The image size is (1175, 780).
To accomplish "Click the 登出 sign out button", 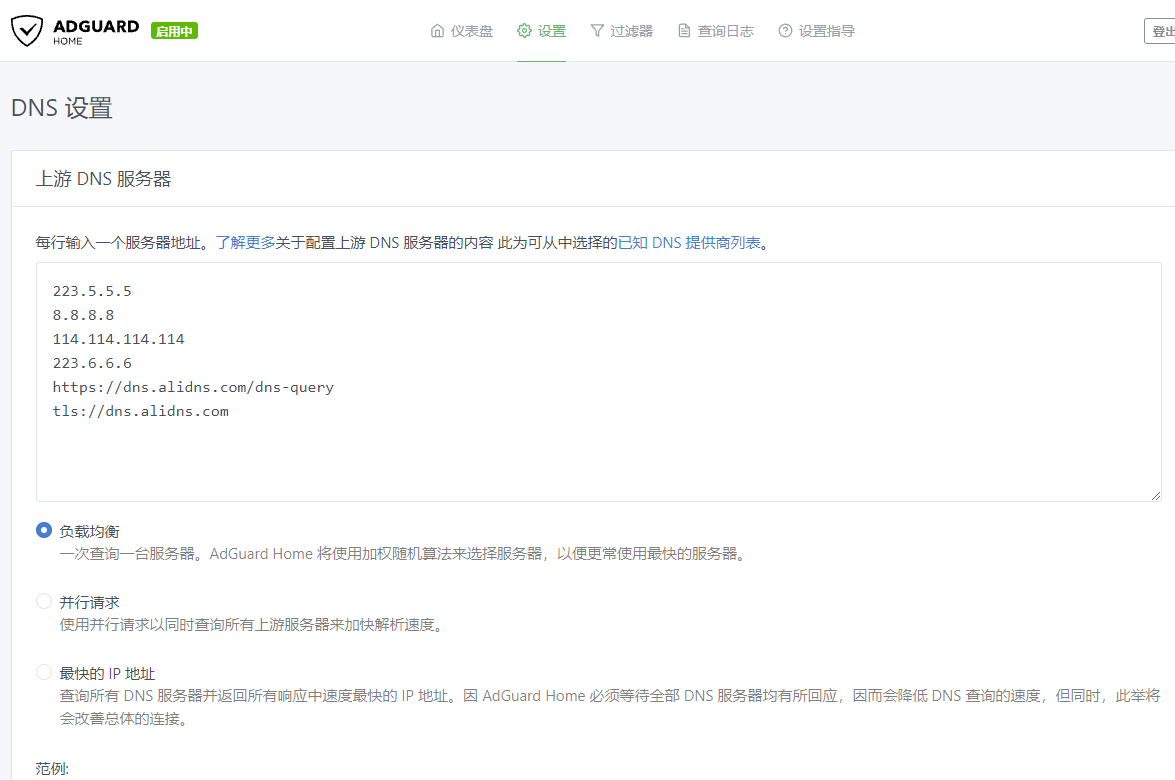I will pos(1160,31).
